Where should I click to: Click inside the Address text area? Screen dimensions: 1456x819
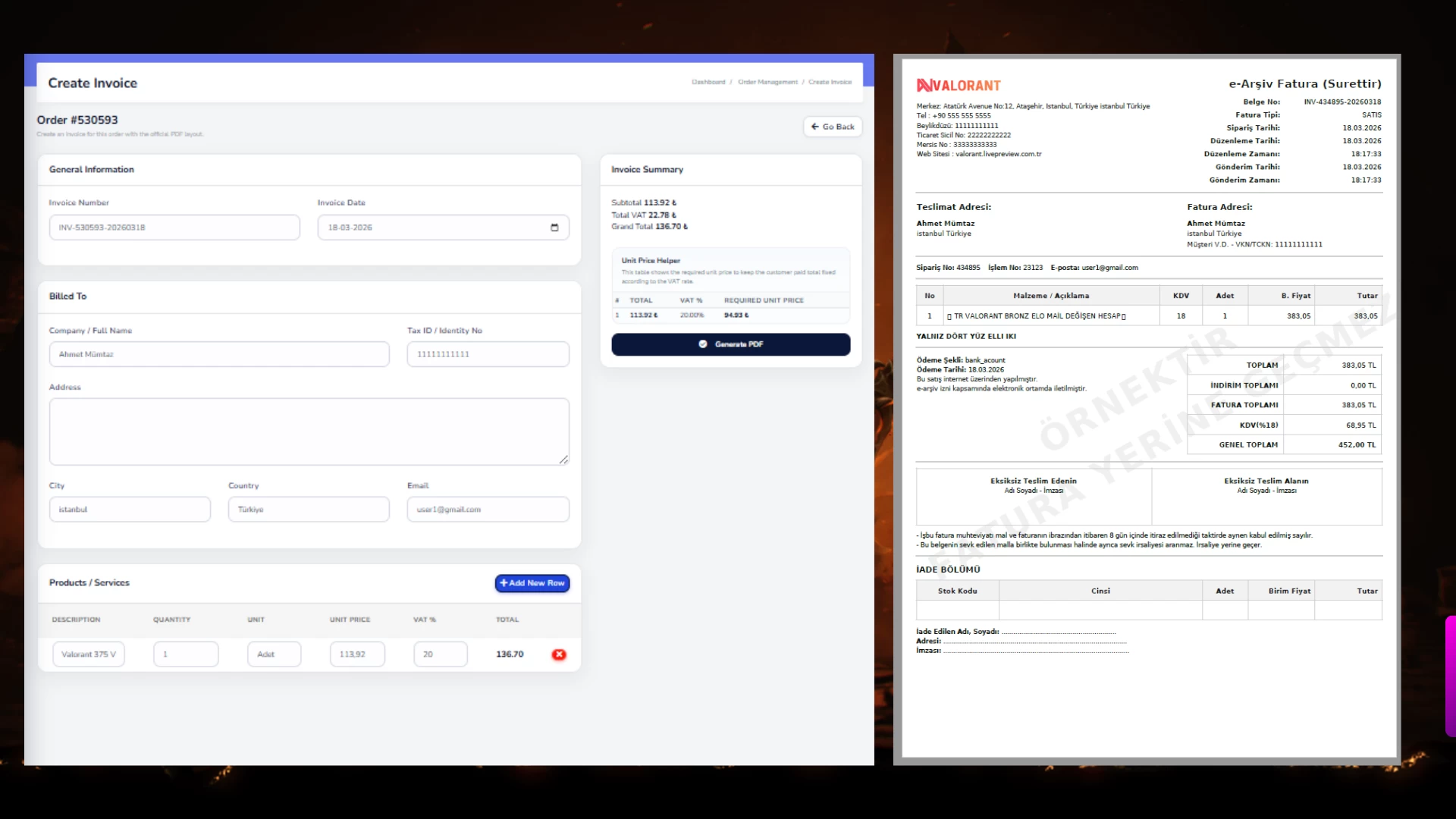pos(309,431)
